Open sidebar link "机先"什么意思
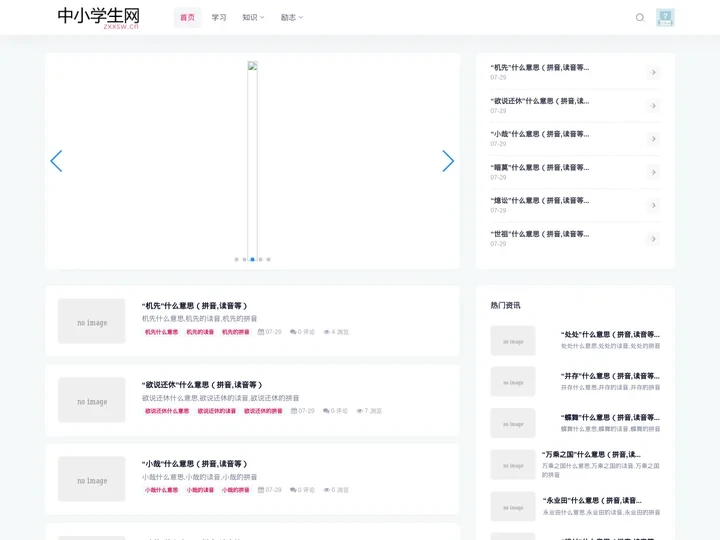 [x=540, y=68]
